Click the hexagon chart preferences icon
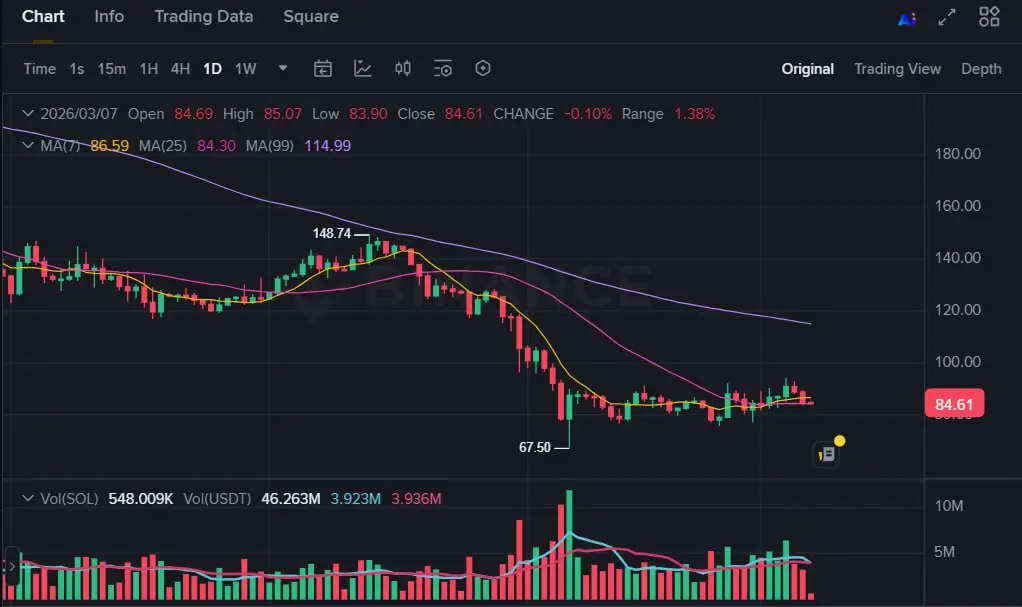Screen dimensions: 1022x607 point(483,69)
